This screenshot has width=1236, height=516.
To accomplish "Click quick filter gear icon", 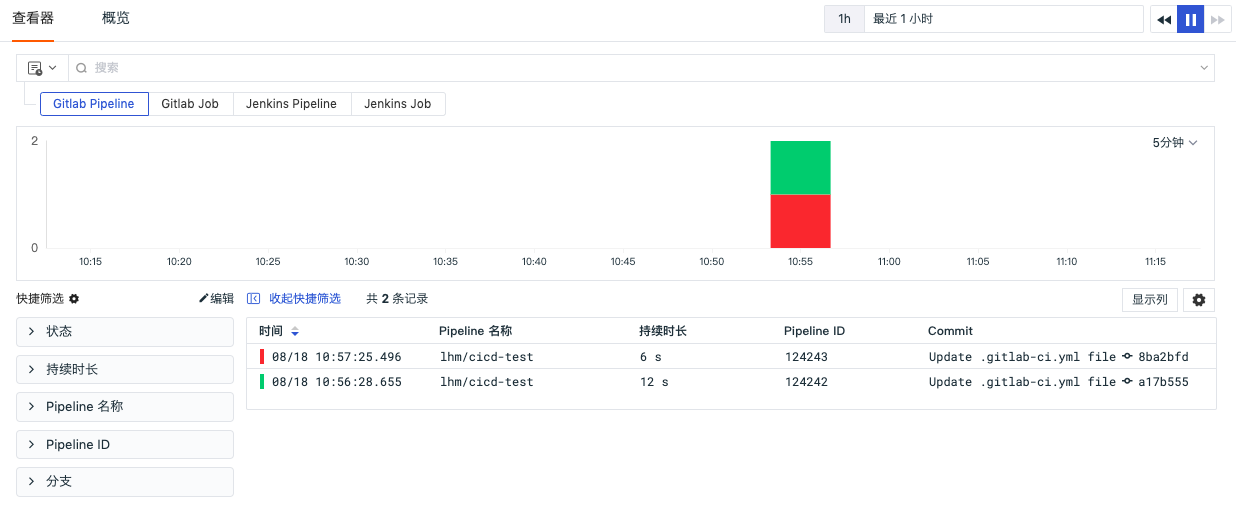I will [74, 299].
